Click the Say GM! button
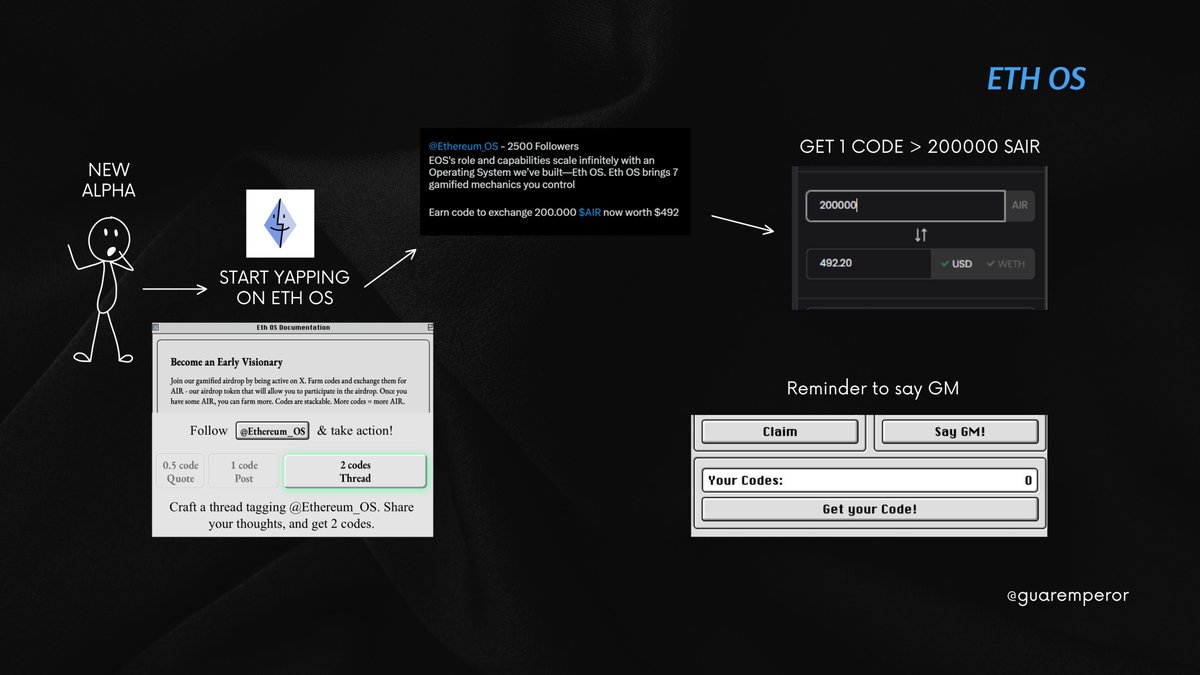This screenshot has width=1200, height=675. pos(960,432)
